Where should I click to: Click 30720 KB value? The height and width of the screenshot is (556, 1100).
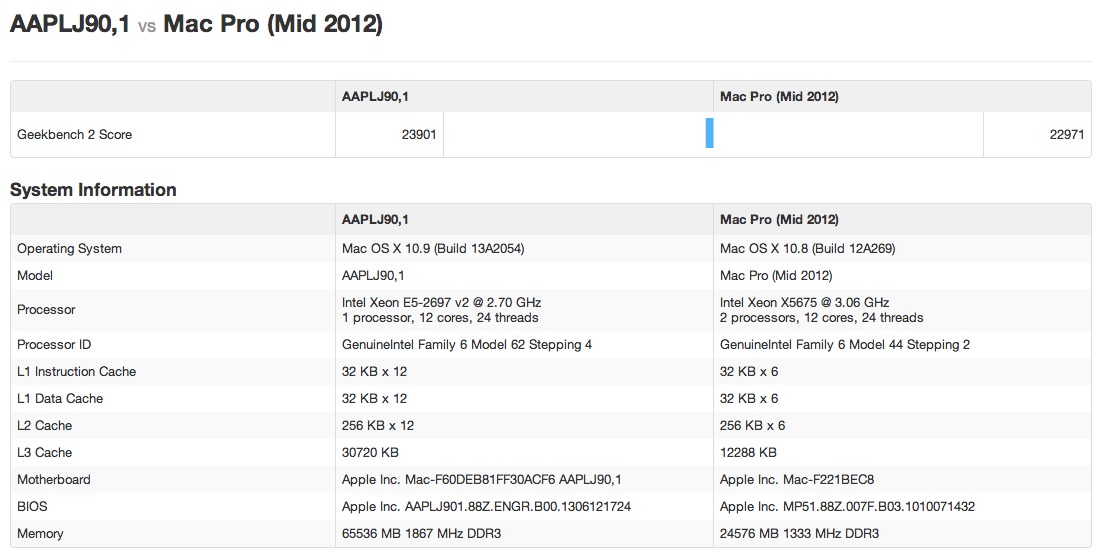click(370, 453)
